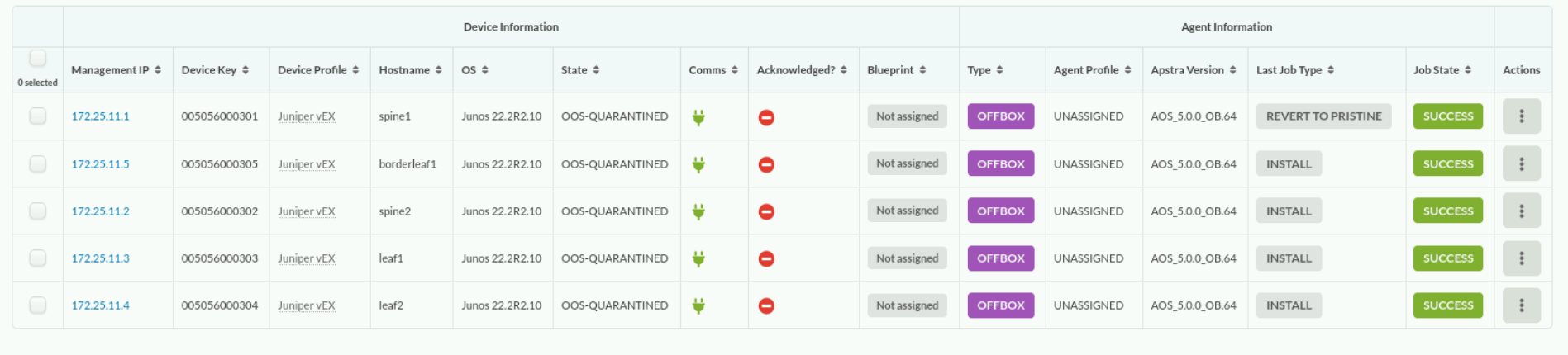Select checkbox for device 172.25.11.3
The width and height of the screenshot is (1568, 355).
[37, 258]
